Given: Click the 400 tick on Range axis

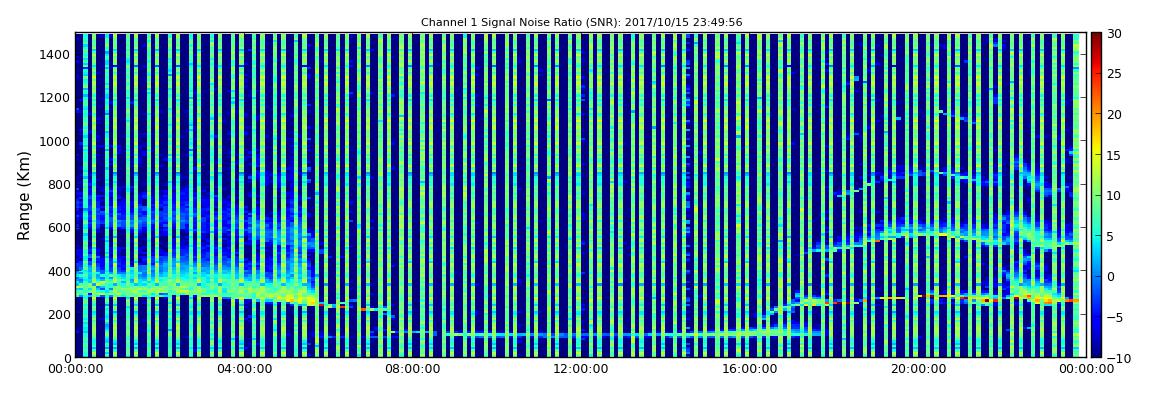Looking at the screenshot, I should (x=59, y=271).
